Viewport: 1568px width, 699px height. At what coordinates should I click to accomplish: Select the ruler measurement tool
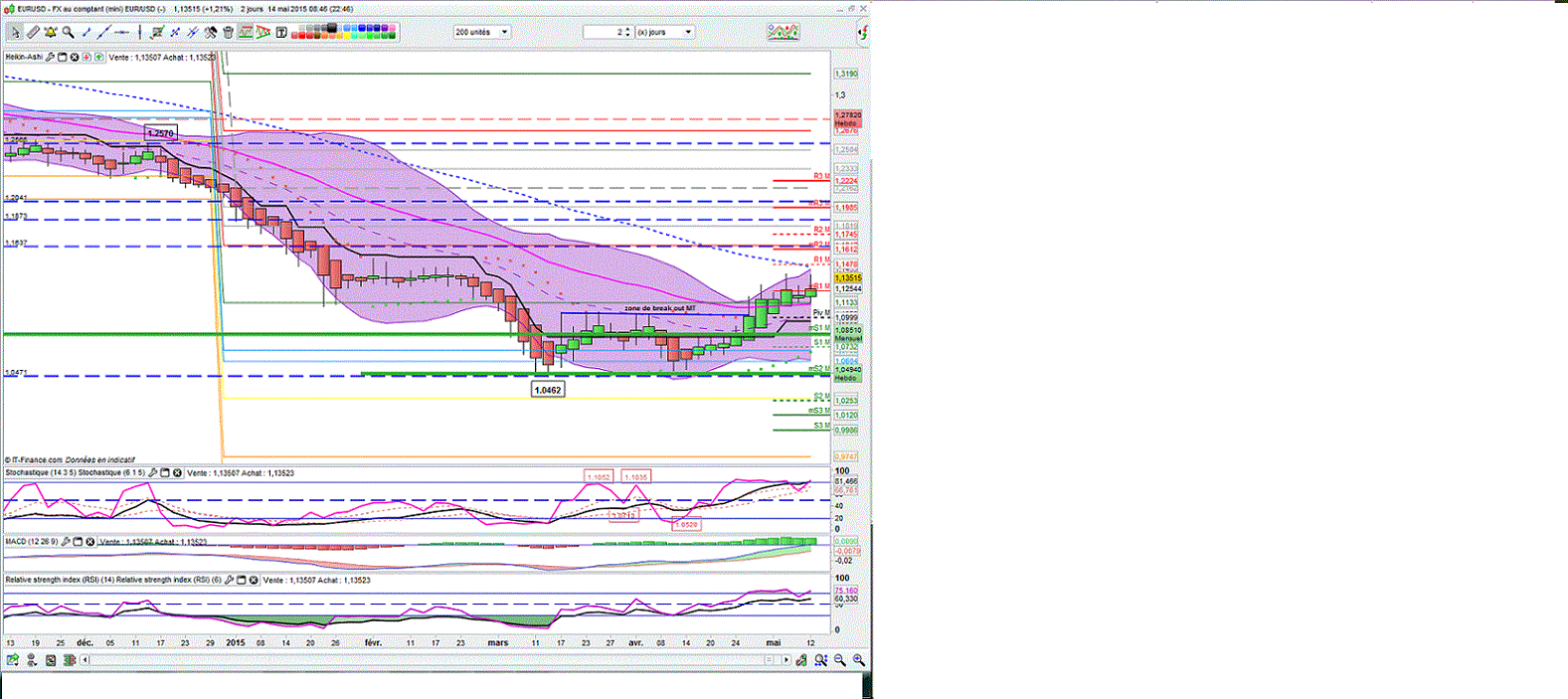coord(33,32)
